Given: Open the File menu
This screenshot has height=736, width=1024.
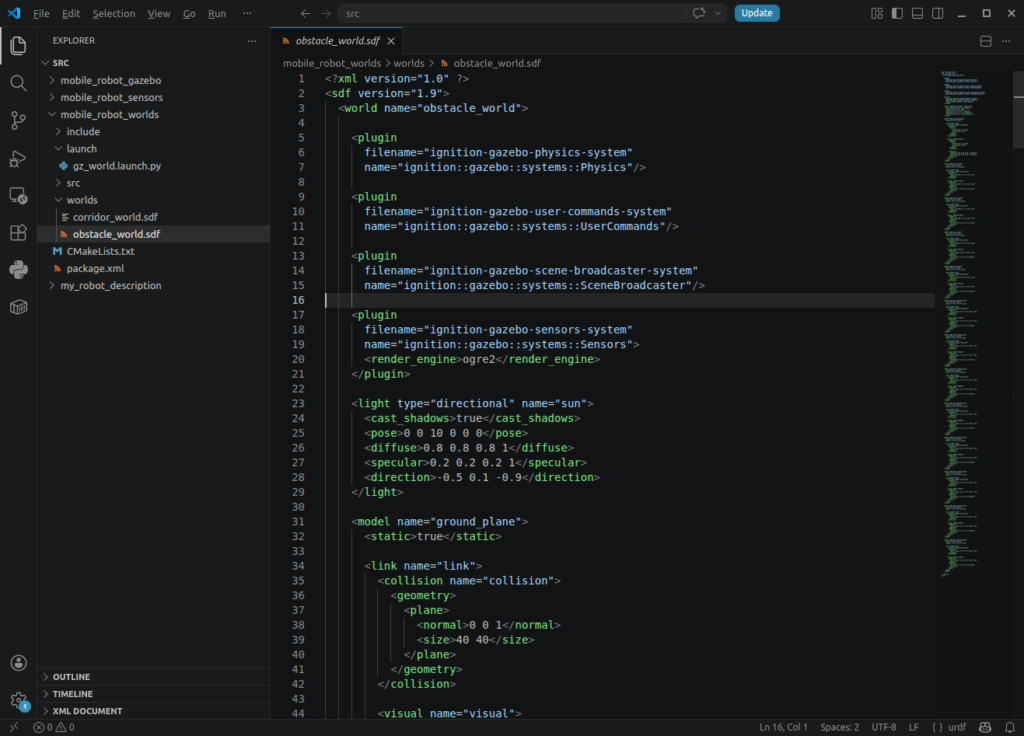Looking at the screenshot, I should (x=41, y=13).
